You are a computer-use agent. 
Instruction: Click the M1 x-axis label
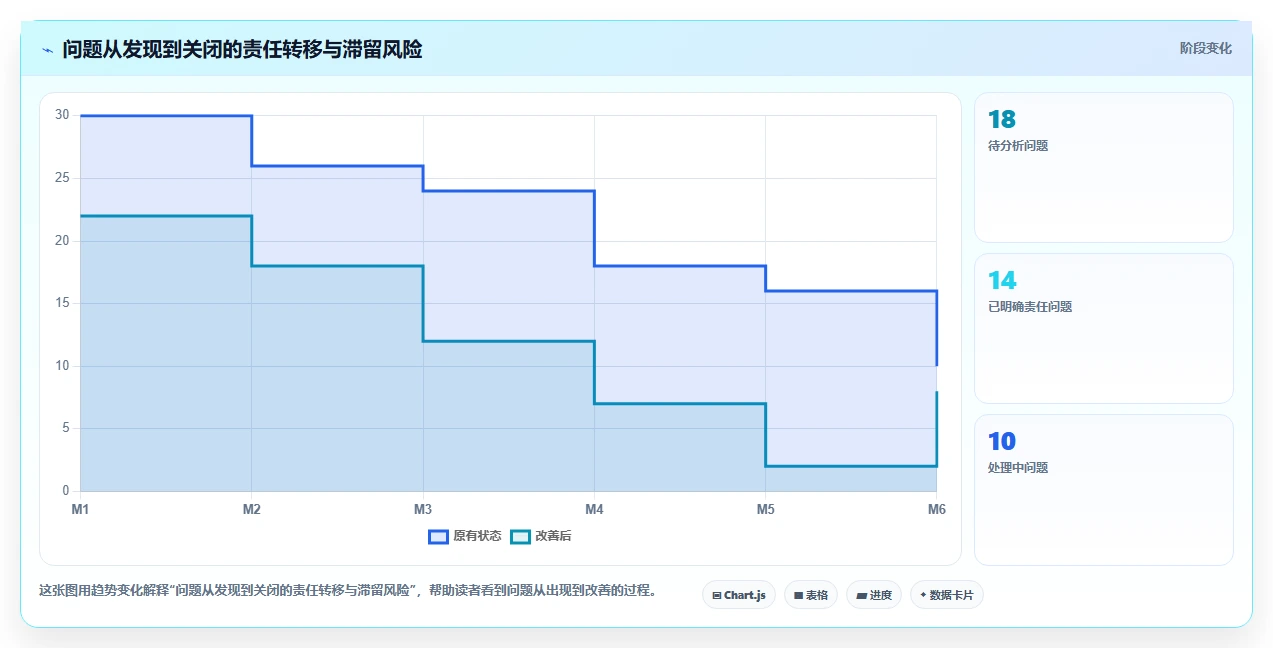(x=80, y=509)
